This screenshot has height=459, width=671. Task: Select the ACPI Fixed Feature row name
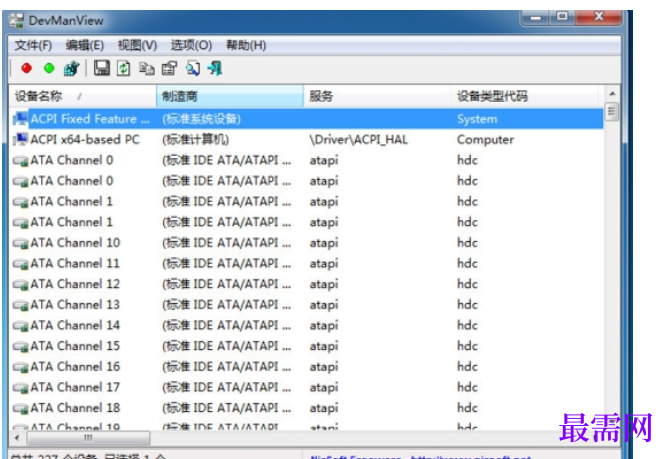90,119
